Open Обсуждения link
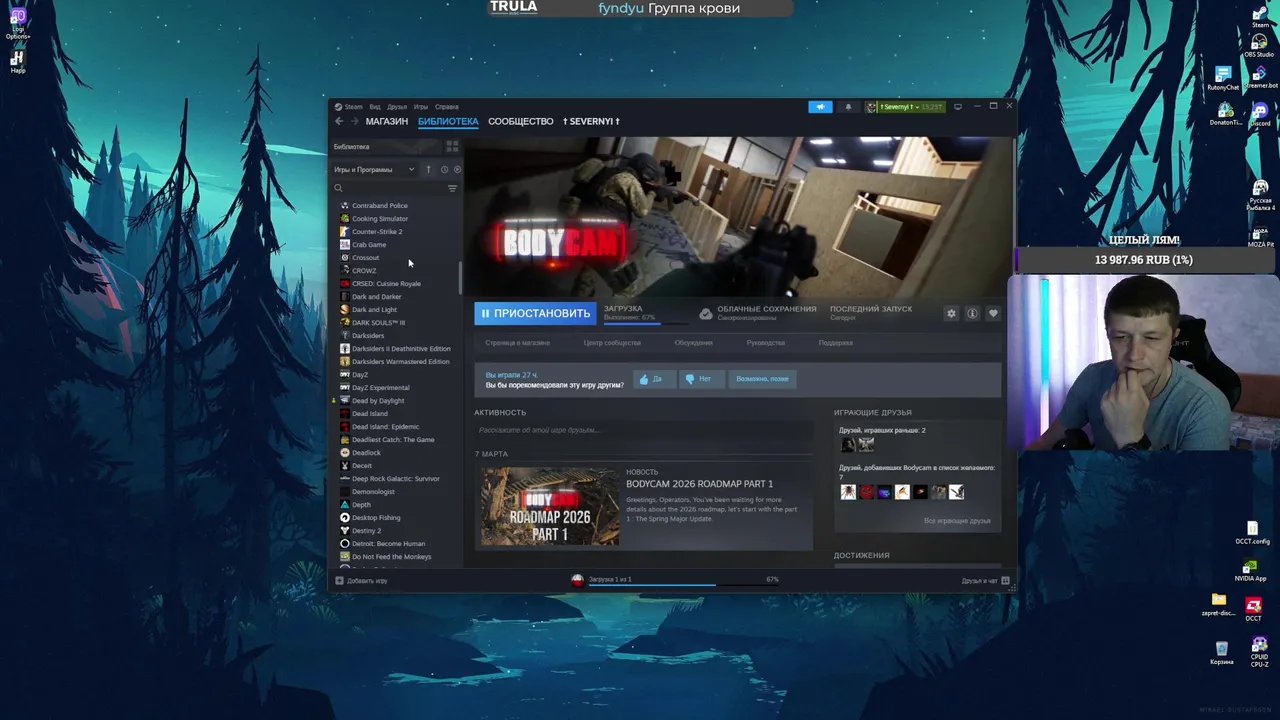Screen dimensions: 1280x720 tap(693, 343)
